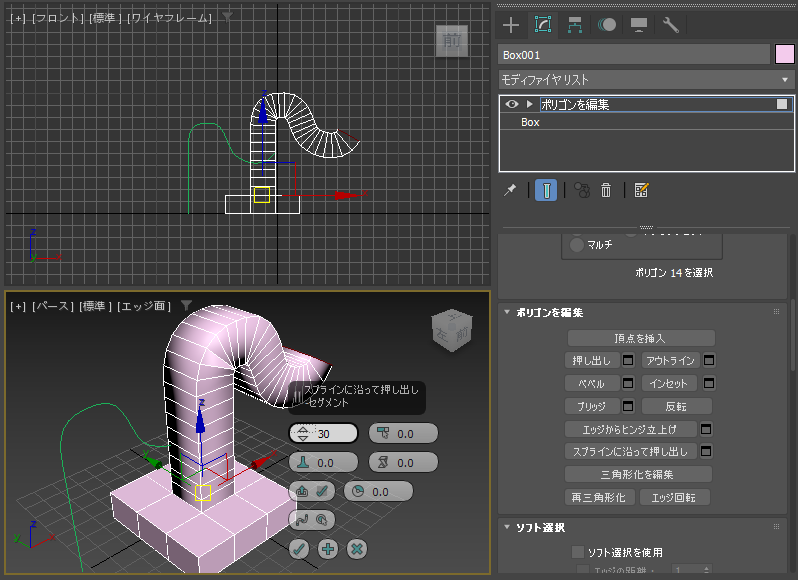Open the アウトライン settings box
Screen dimensions: 798x580
709,360
